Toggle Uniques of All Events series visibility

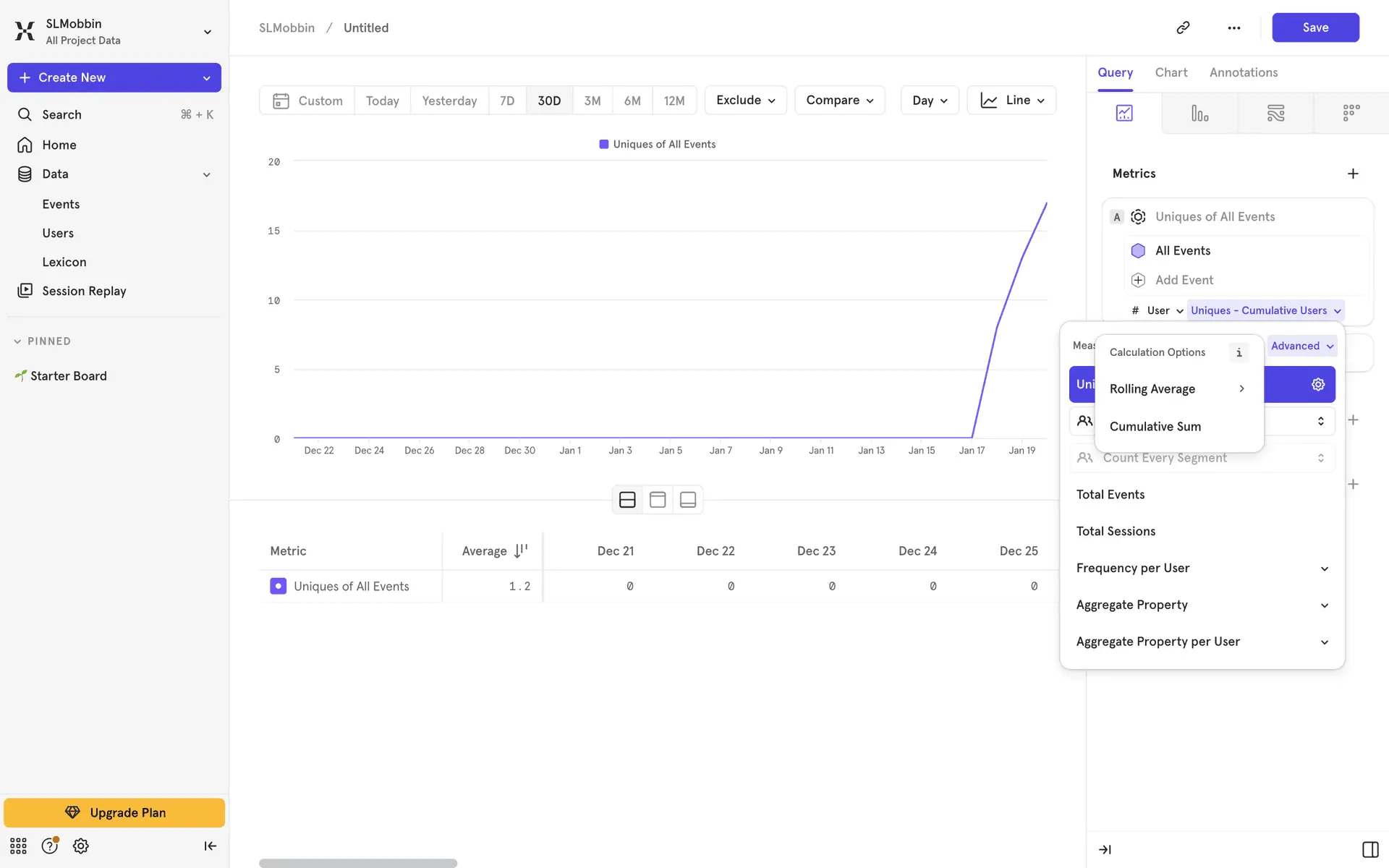[278, 586]
